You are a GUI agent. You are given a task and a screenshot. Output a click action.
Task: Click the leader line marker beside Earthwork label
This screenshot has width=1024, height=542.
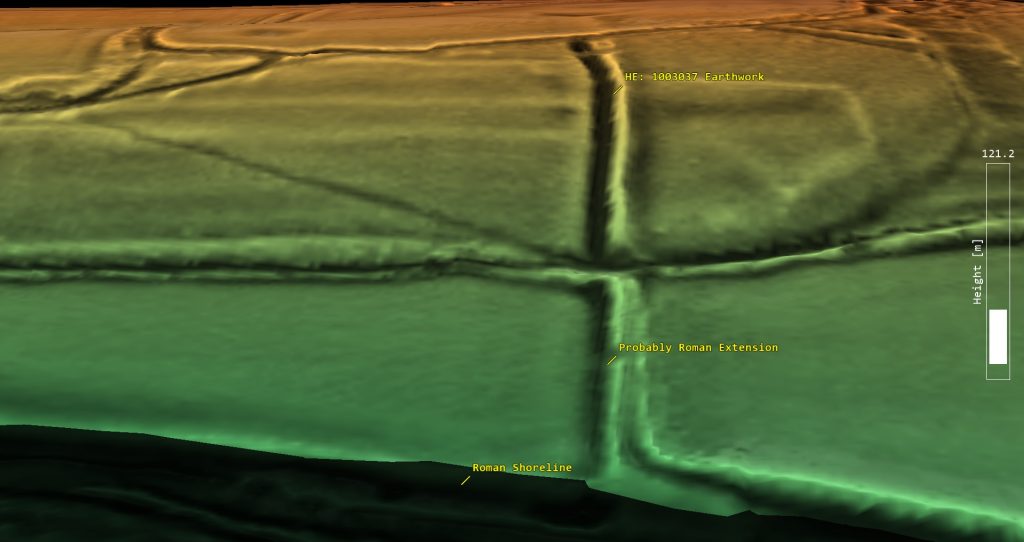click(618, 89)
